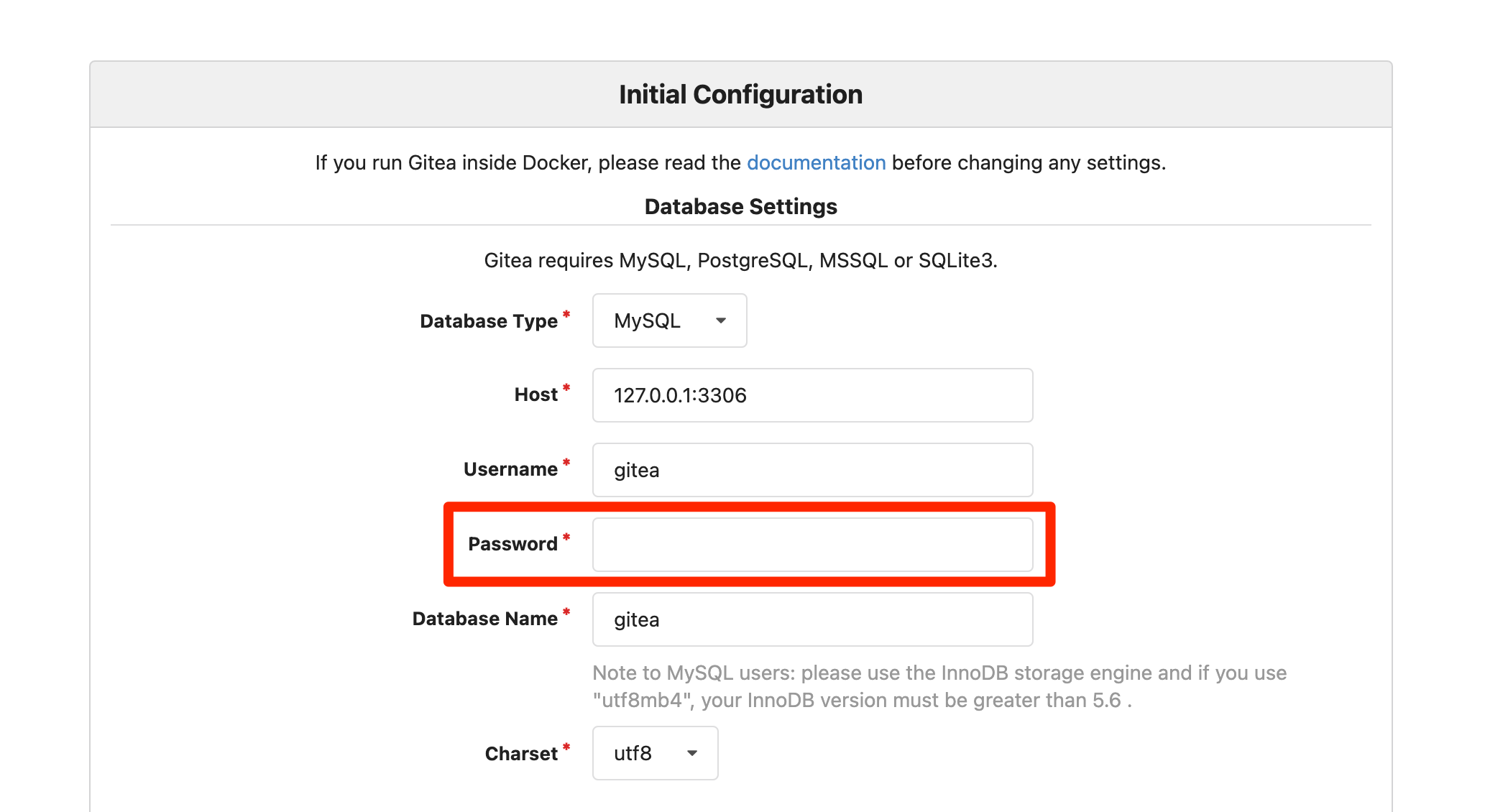The height and width of the screenshot is (812, 1485).
Task: Click the Password label
Action: tap(513, 544)
